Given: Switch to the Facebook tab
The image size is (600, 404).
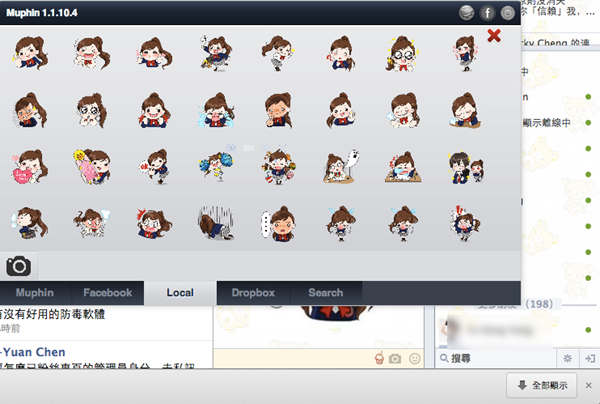Looking at the screenshot, I should tap(108, 293).
